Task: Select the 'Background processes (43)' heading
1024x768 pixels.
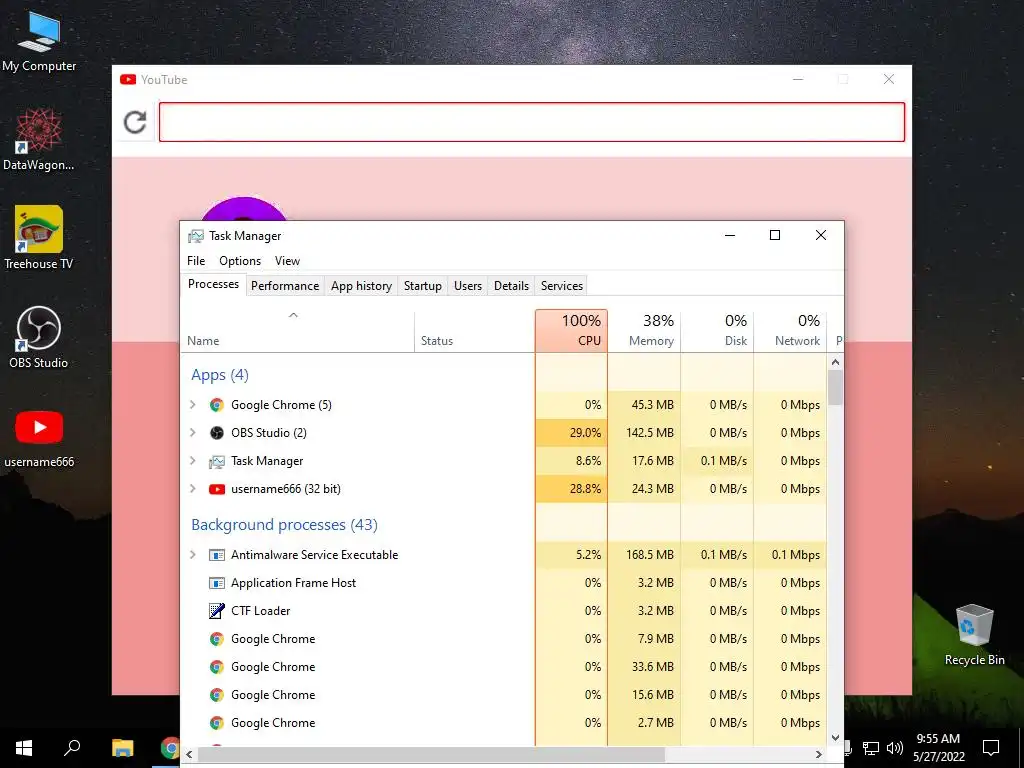Action: point(284,525)
